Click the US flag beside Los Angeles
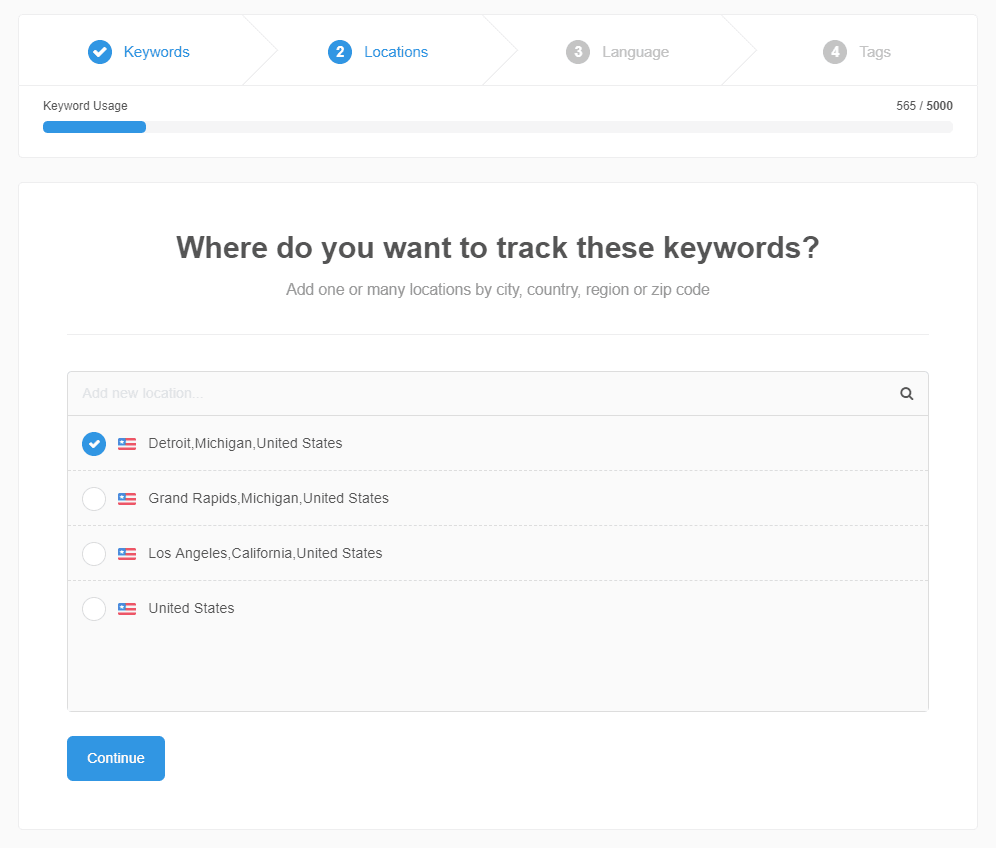The width and height of the screenshot is (996, 848). coord(126,553)
